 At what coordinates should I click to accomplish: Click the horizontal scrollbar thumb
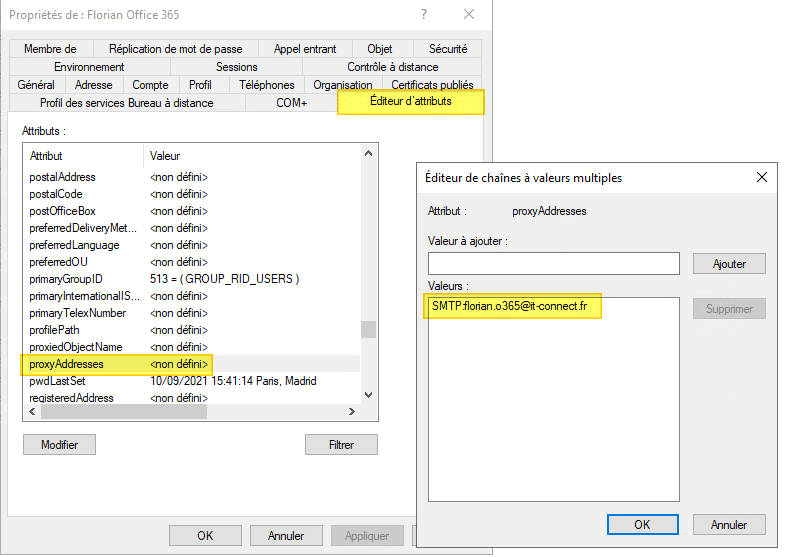pyautogui.click(x=124, y=412)
